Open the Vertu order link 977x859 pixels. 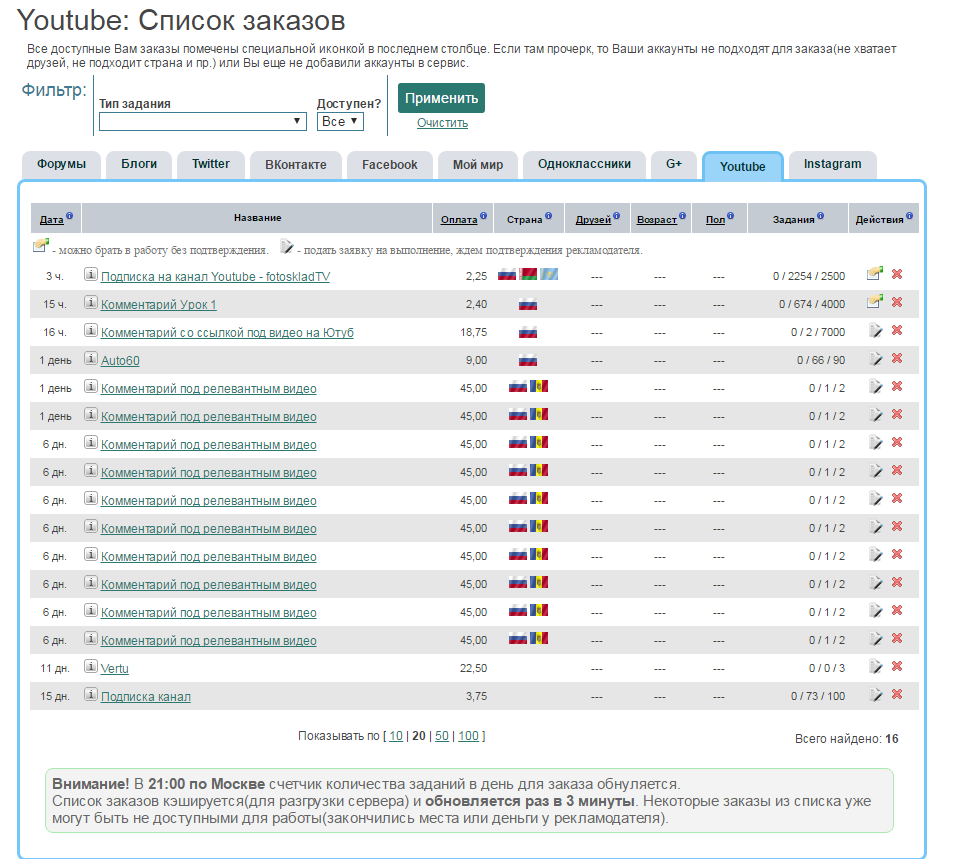point(115,668)
